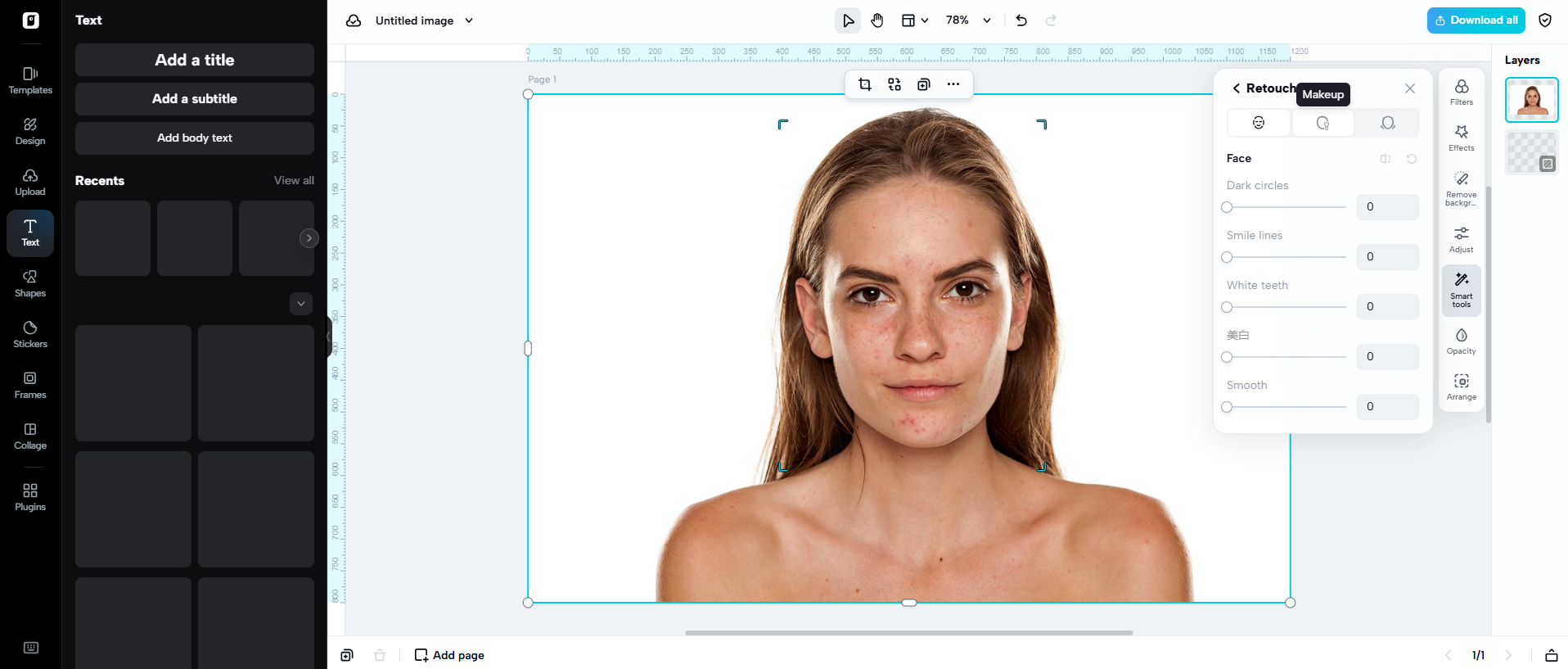Open more options in floating toolbar
1568x669 pixels.
(x=953, y=84)
